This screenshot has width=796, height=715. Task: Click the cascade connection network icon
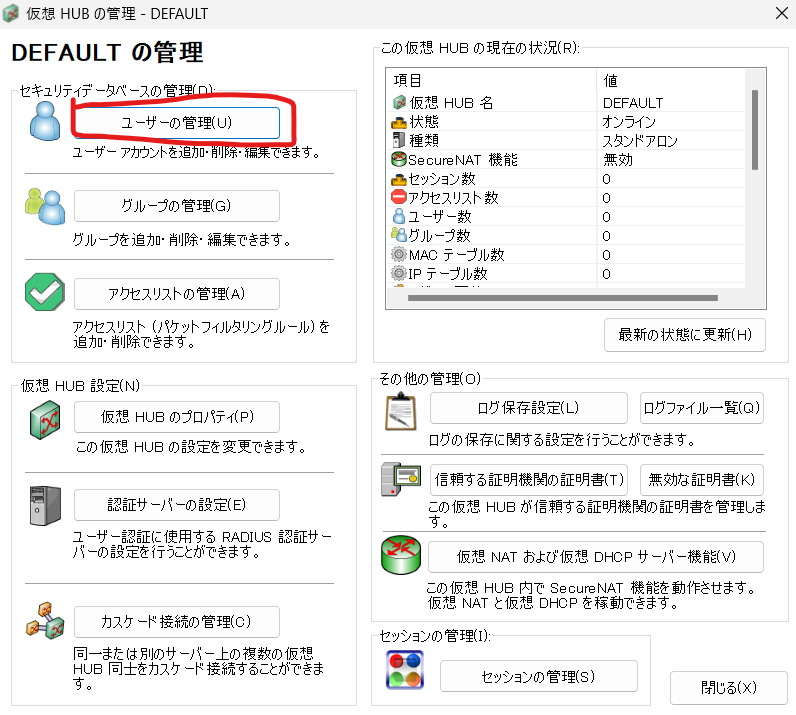(45, 621)
